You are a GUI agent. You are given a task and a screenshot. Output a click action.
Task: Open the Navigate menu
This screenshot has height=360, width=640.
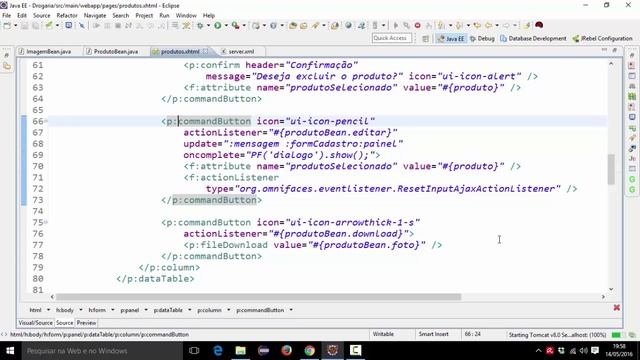[x=95, y=16]
